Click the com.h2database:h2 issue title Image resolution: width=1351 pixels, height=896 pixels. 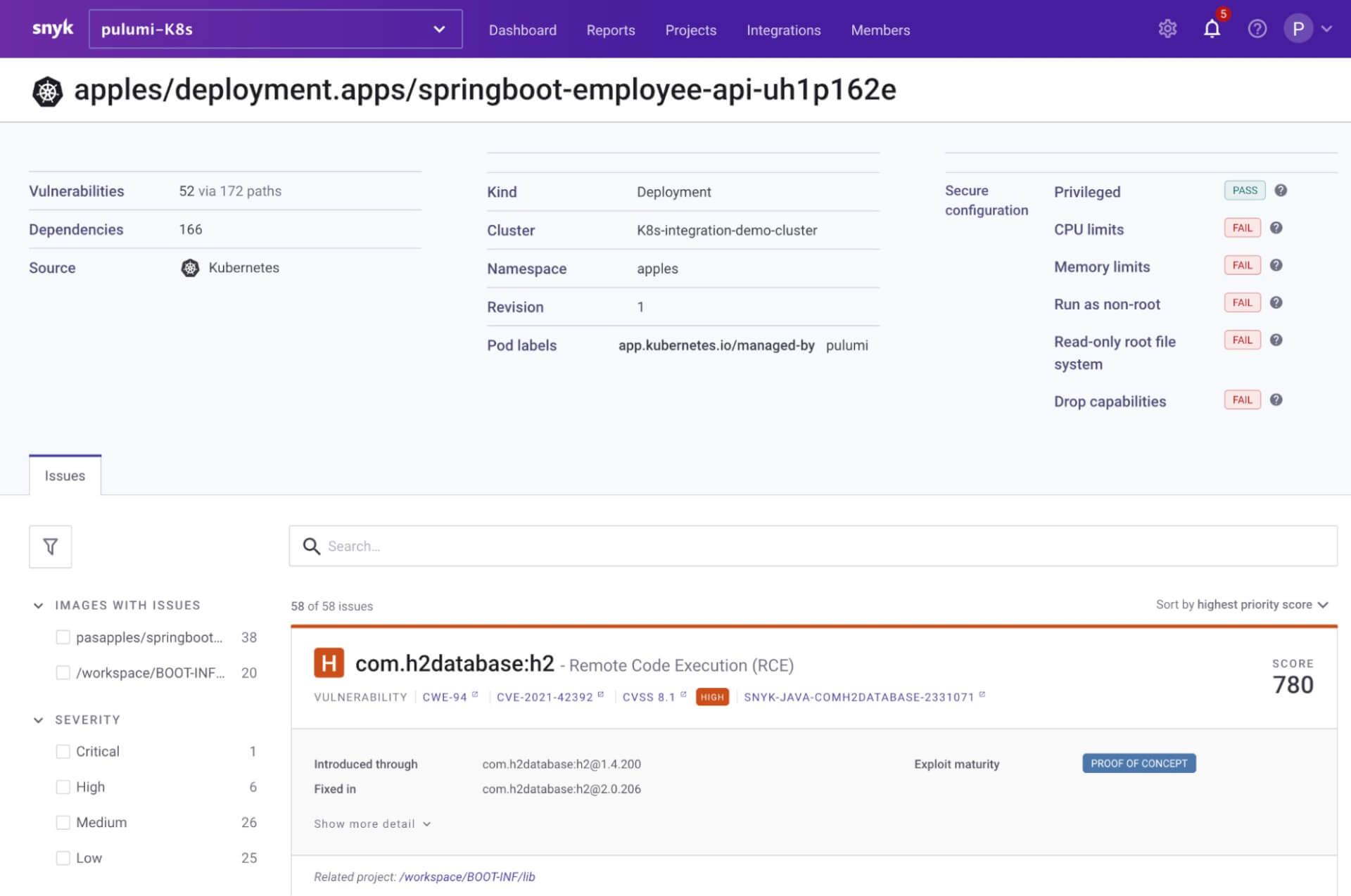tap(455, 663)
